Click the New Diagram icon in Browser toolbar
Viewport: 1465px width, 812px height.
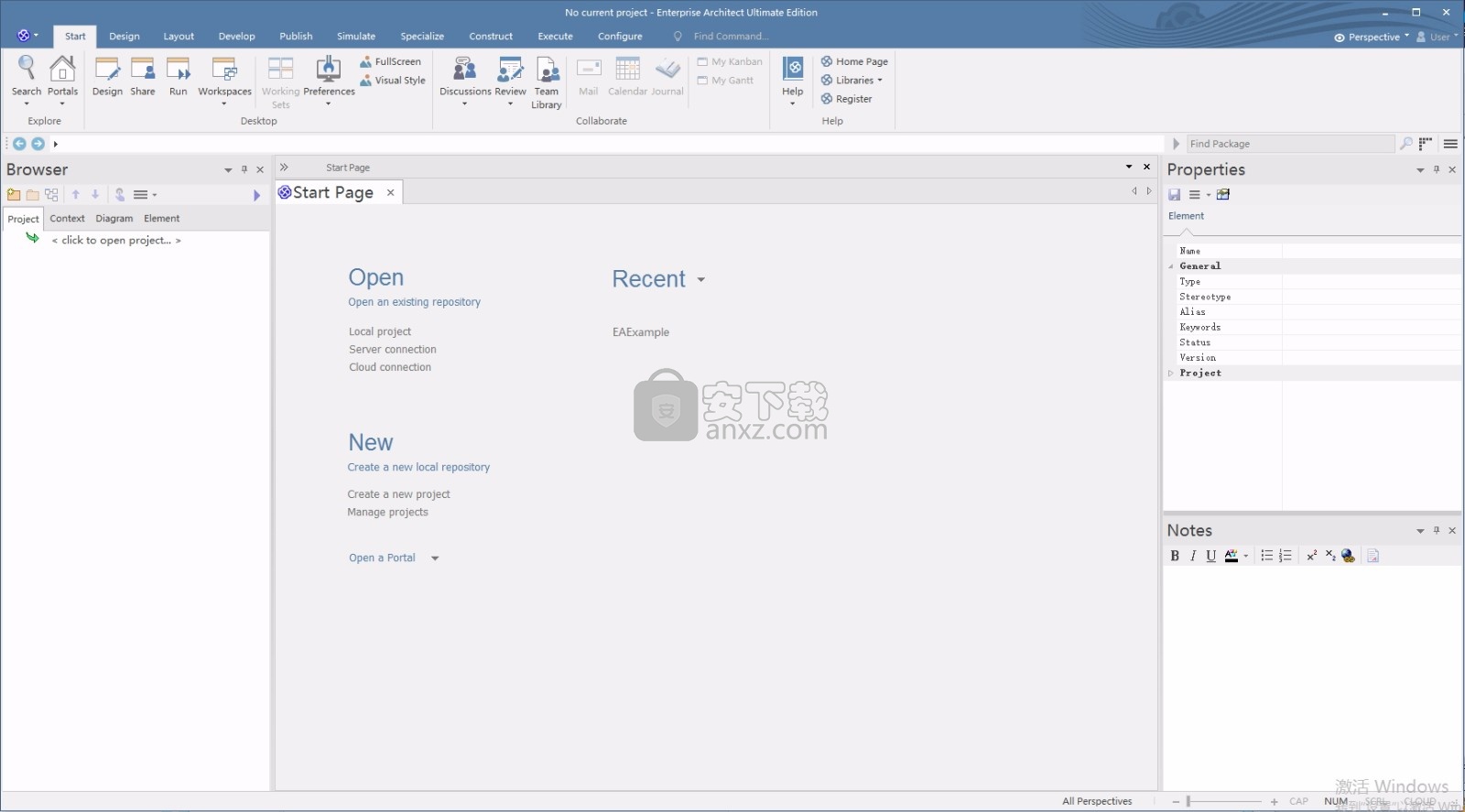click(x=51, y=195)
